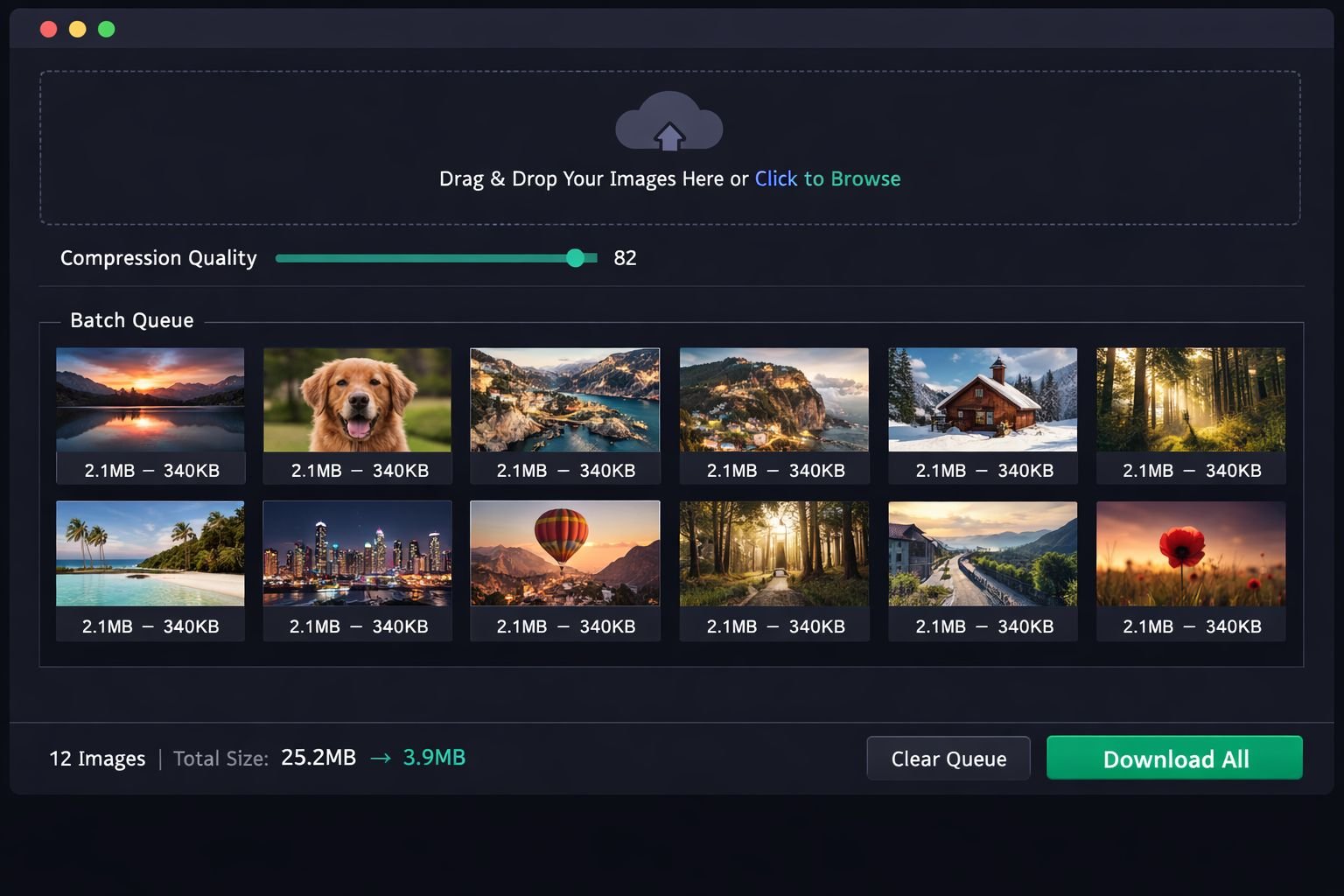Image resolution: width=1344 pixels, height=896 pixels.
Task: Select the hot air balloon thumbnail
Action: (565, 553)
